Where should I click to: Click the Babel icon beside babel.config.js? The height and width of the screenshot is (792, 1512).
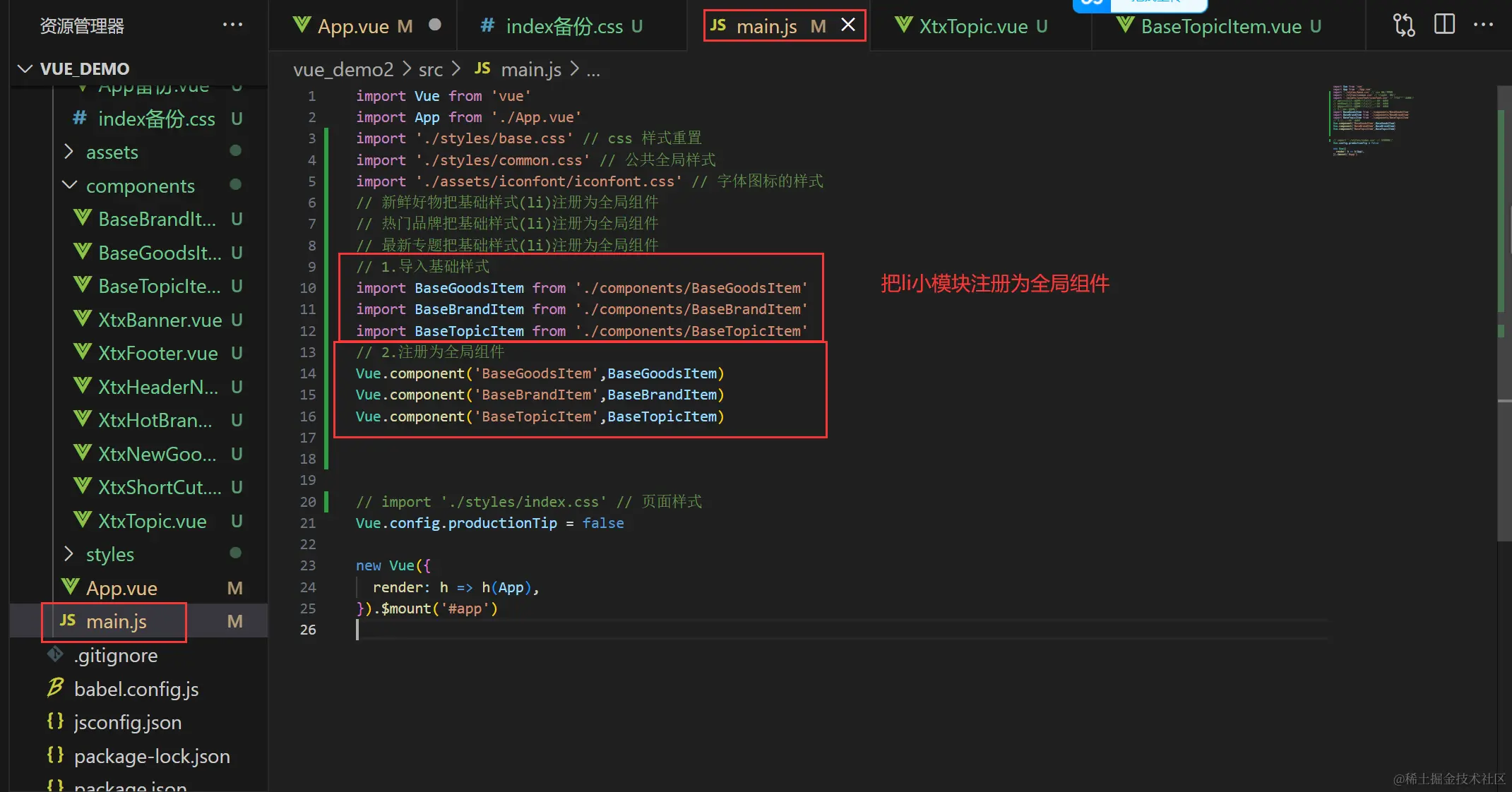point(55,688)
